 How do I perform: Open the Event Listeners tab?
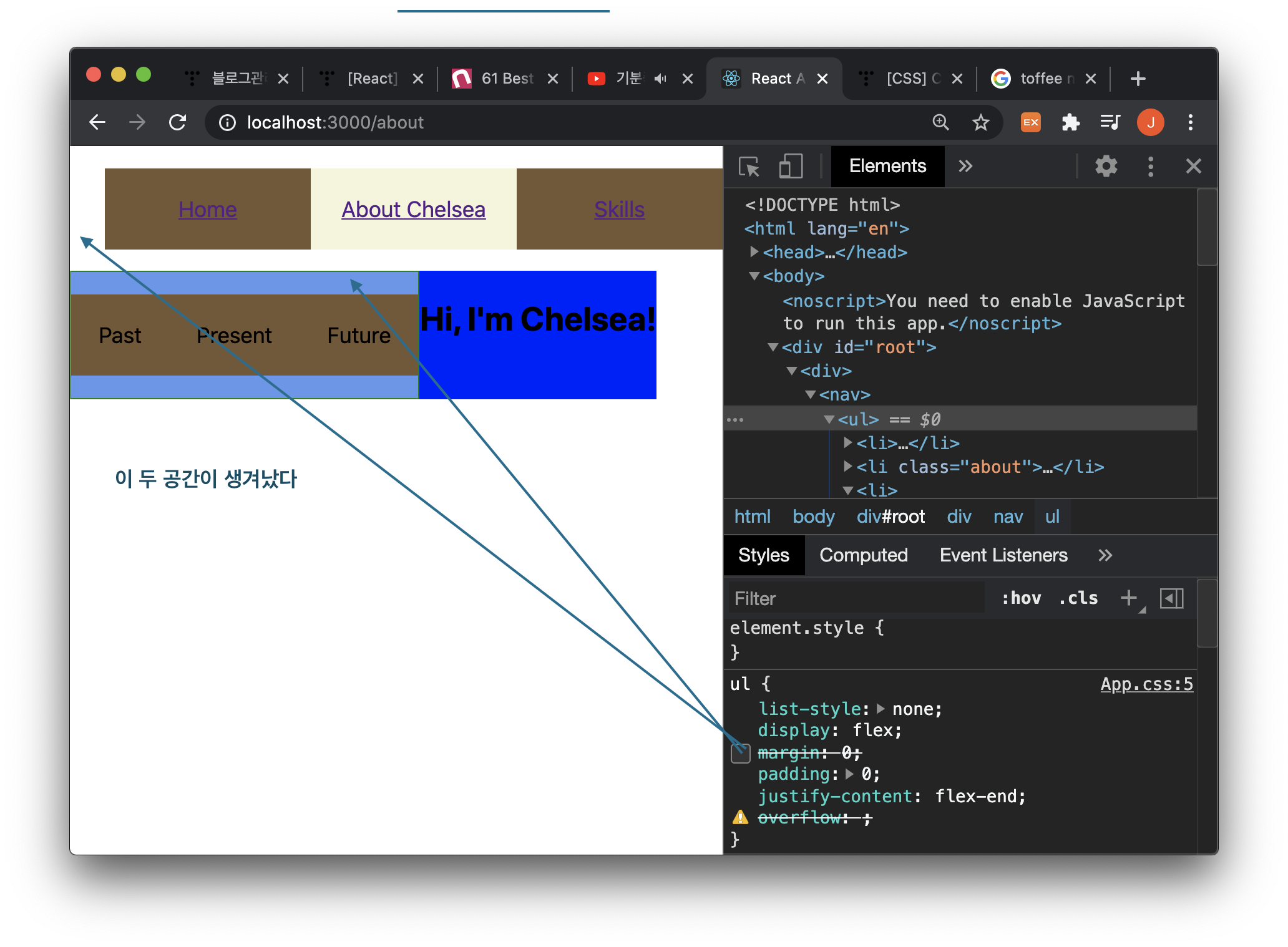pyautogui.click(x=1003, y=555)
